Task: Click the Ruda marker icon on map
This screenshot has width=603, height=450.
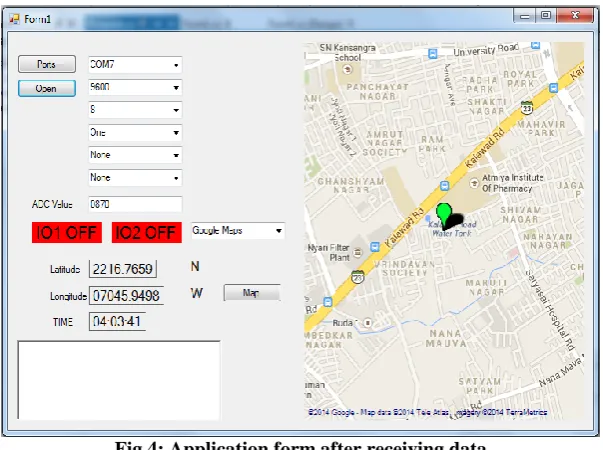Action: pos(368,323)
